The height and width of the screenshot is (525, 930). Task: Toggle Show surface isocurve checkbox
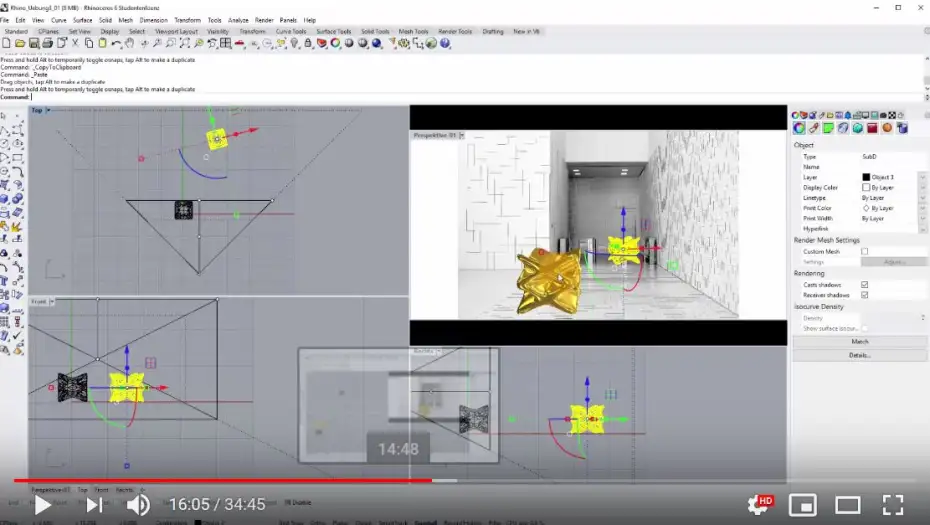pyautogui.click(x=865, y=328)
